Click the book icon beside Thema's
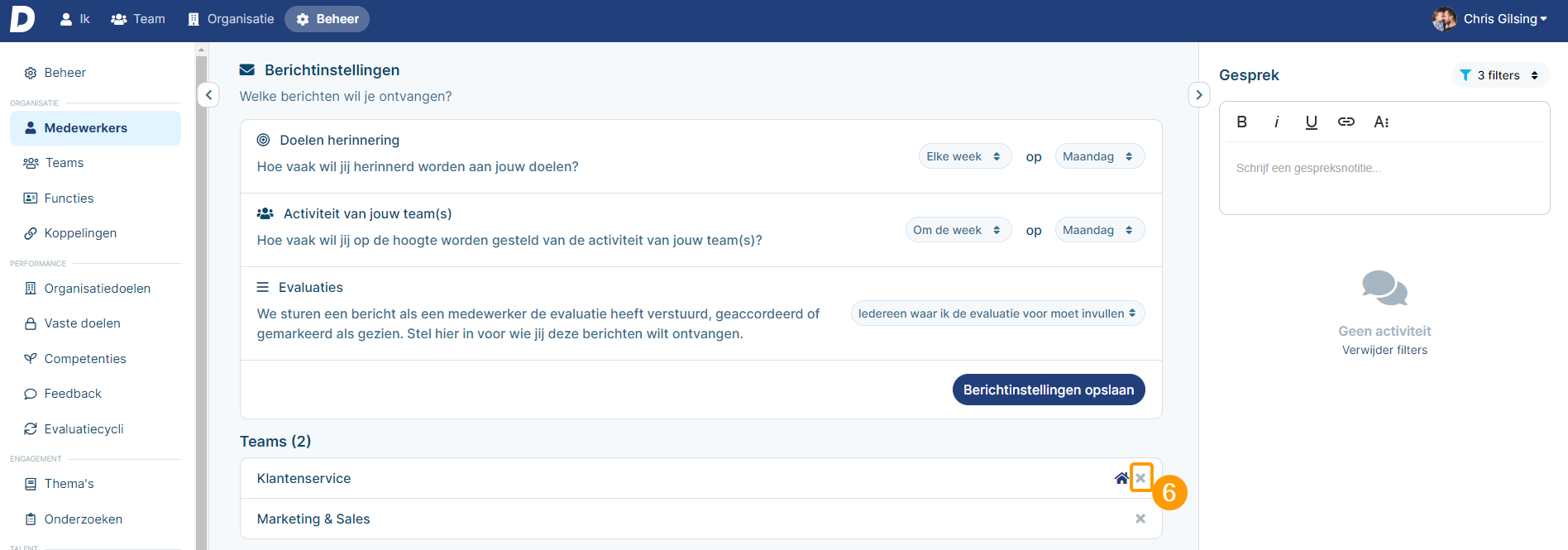The height and width of the screenshot is (550, 1568). (31, 484)
